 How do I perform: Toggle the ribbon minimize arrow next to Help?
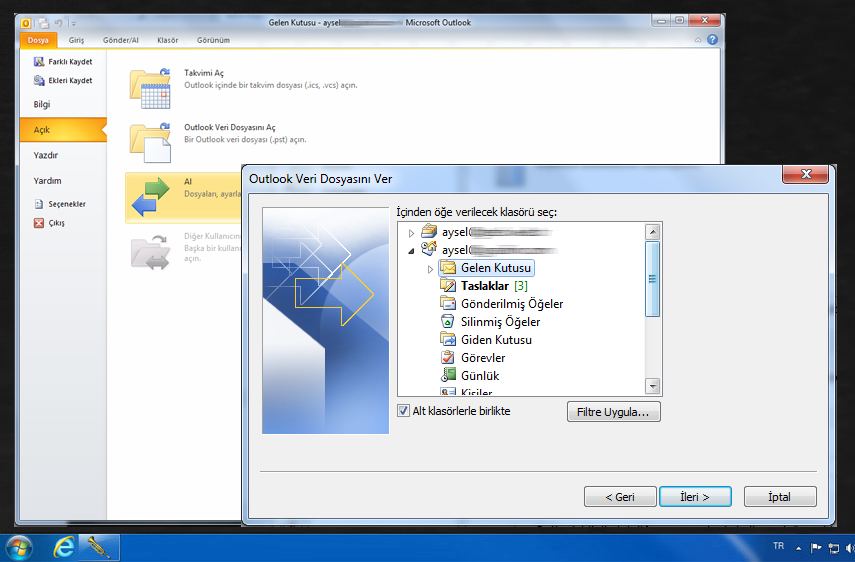(x=698, y=40)
